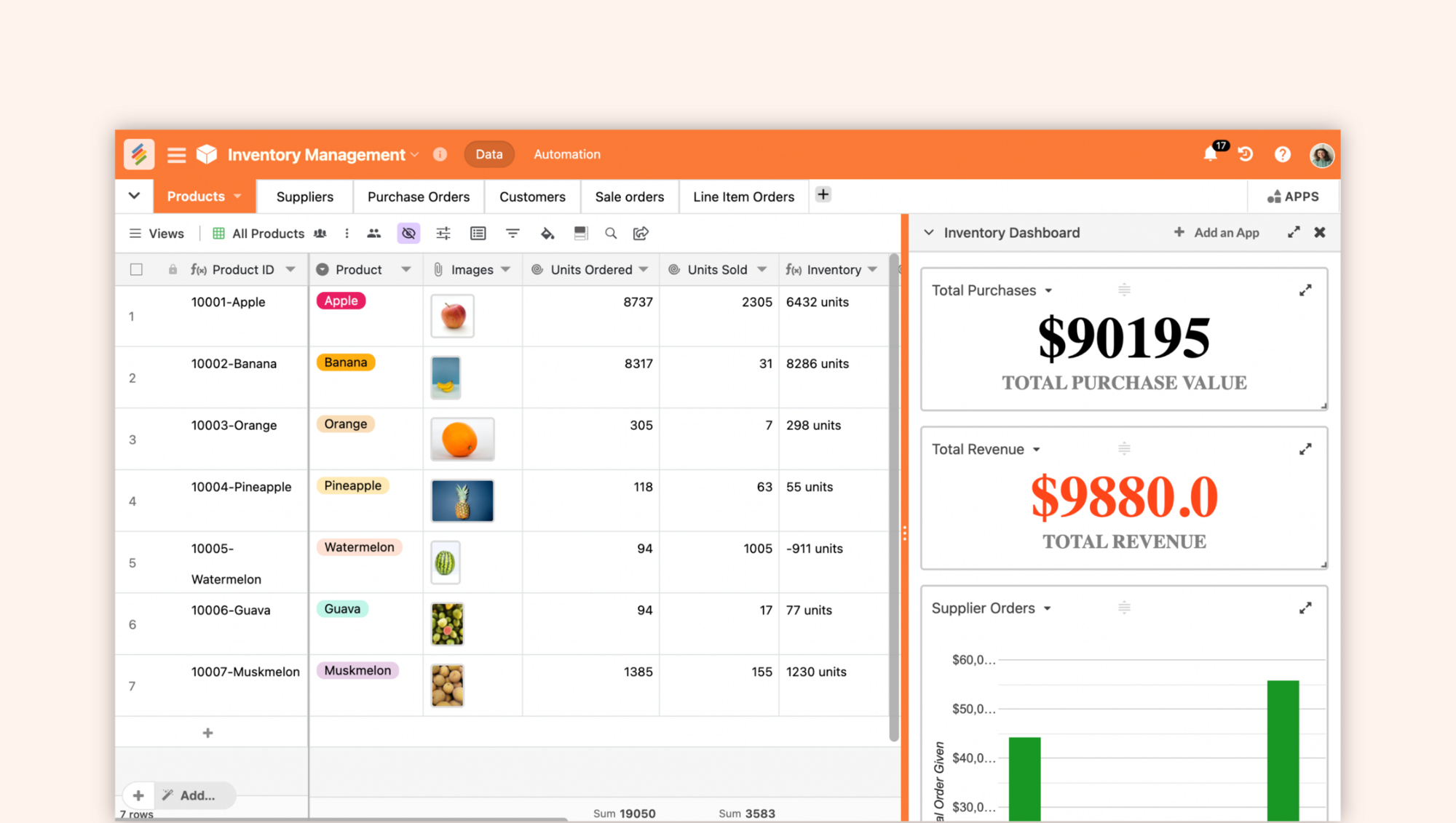Click the share view icon
1456x823 pixels.
[641, 234]
